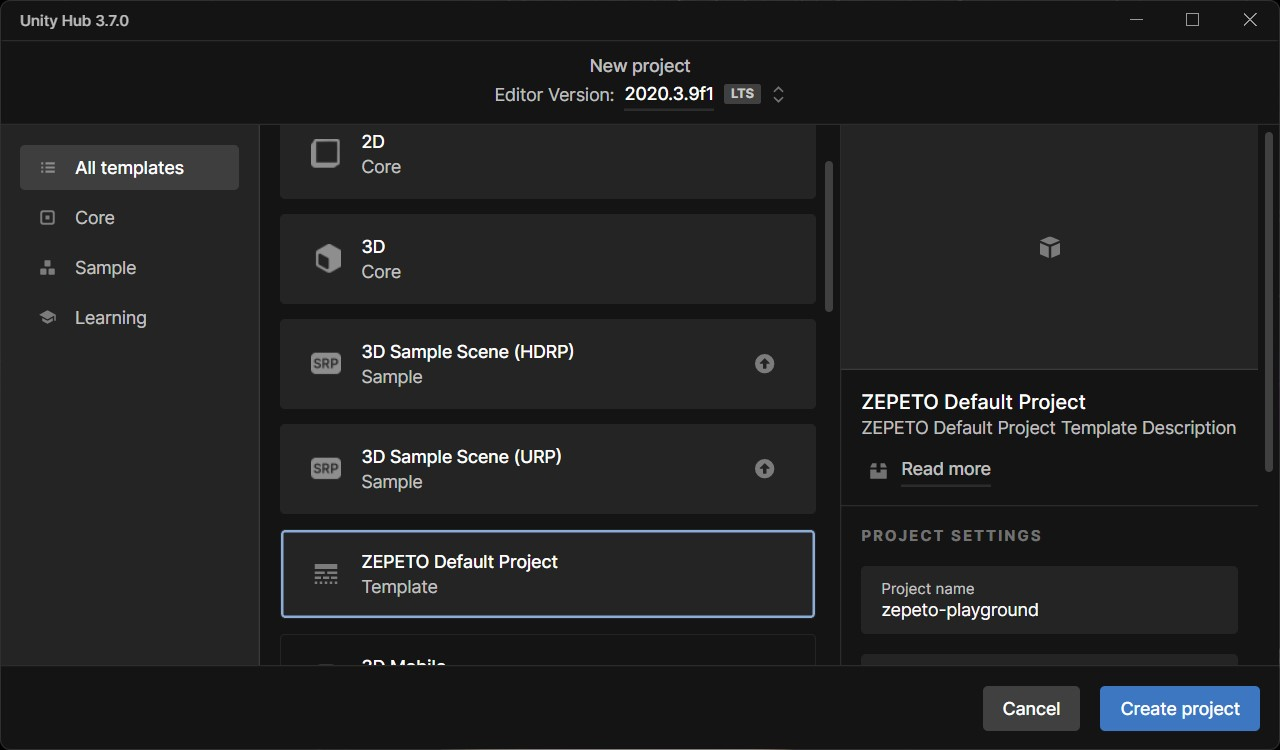Image resolution: width=1280 pixels, height=750 pixels.
Task: Click the LTS badge
Action: [742, 94]
